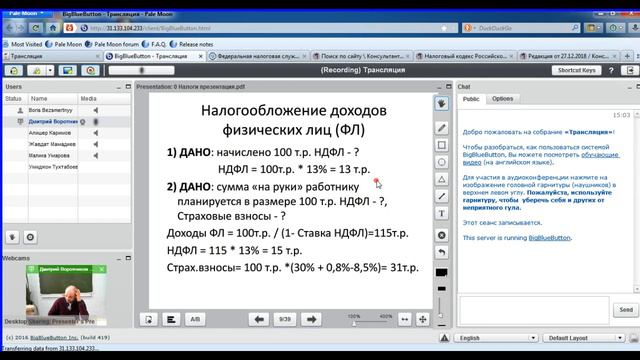Mute Boris Bezsmertnyy's speaker icon
Image resolution: width=640 pixels, height=360 pixels.
point(96,110)
